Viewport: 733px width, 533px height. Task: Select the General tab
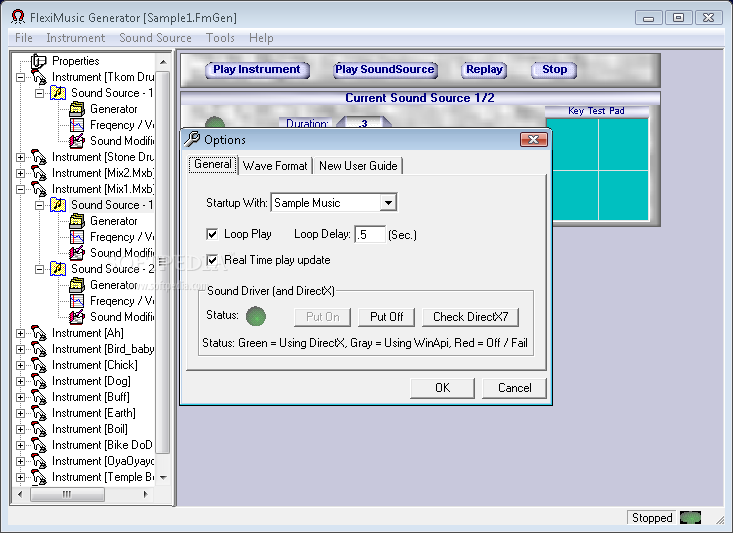213,165
